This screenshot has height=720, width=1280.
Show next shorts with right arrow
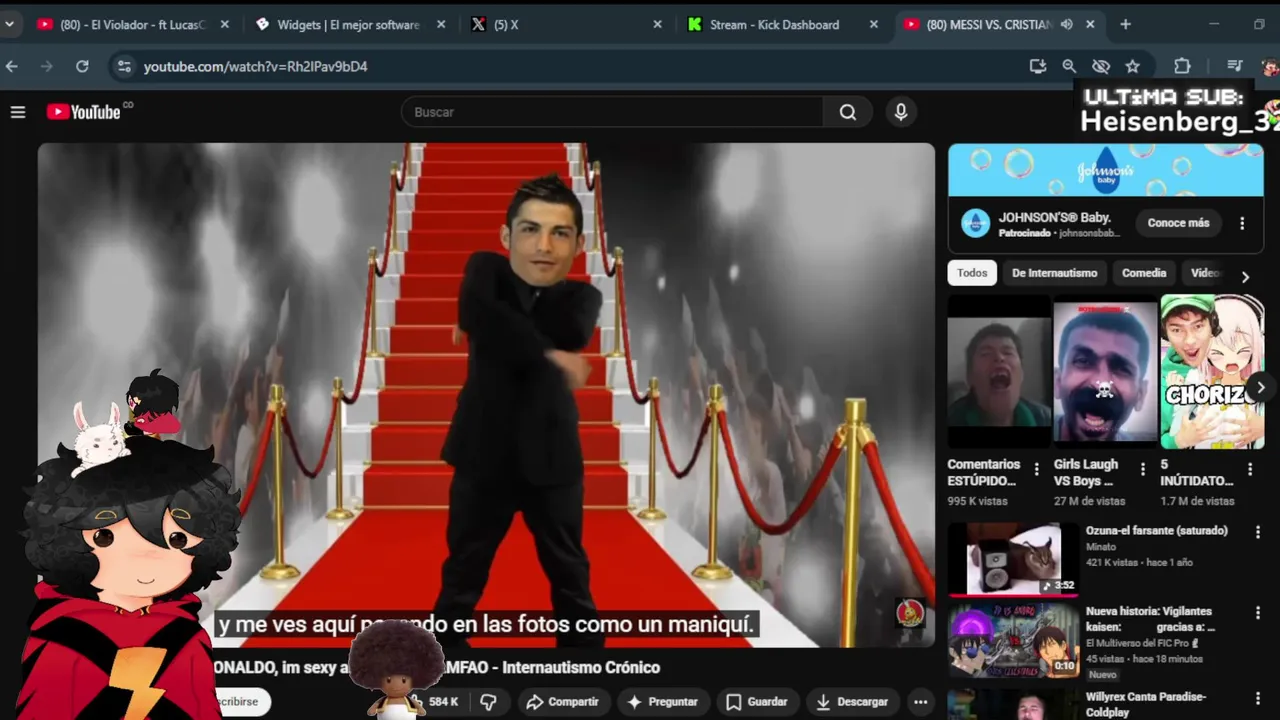[1260, 387]
